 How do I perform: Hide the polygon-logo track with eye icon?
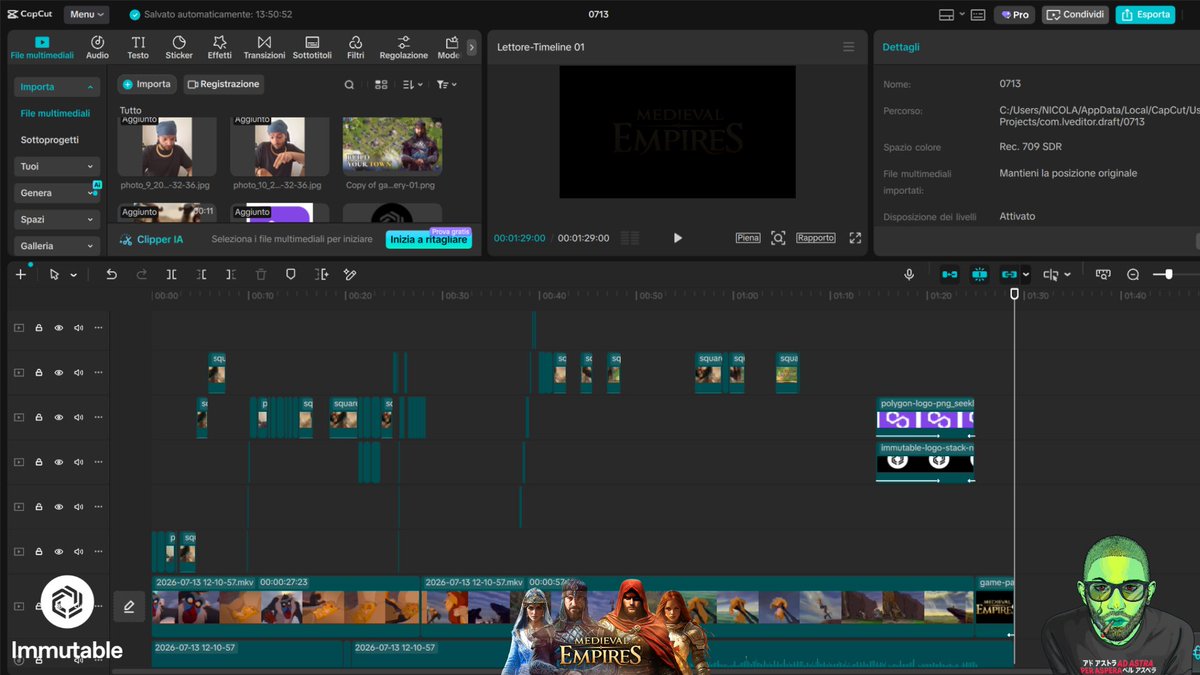(58, 417)
